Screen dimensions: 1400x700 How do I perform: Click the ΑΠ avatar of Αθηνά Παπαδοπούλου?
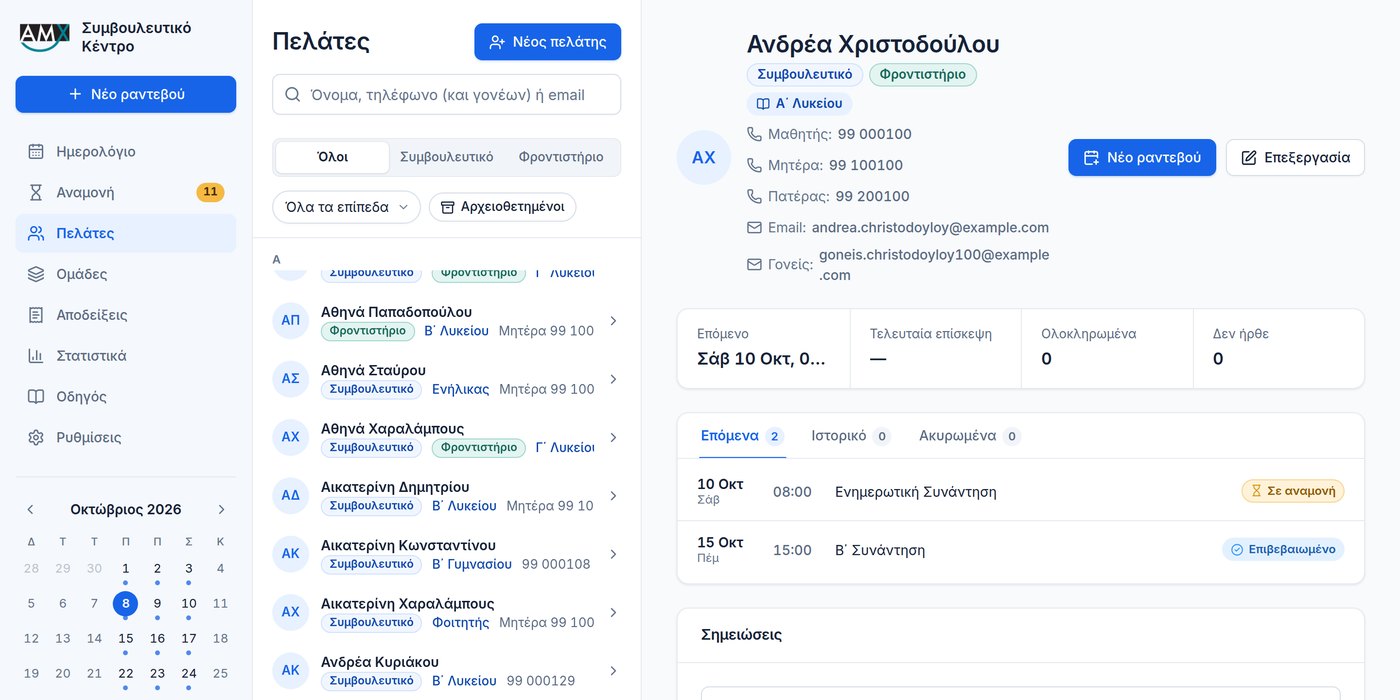[290, 321]
